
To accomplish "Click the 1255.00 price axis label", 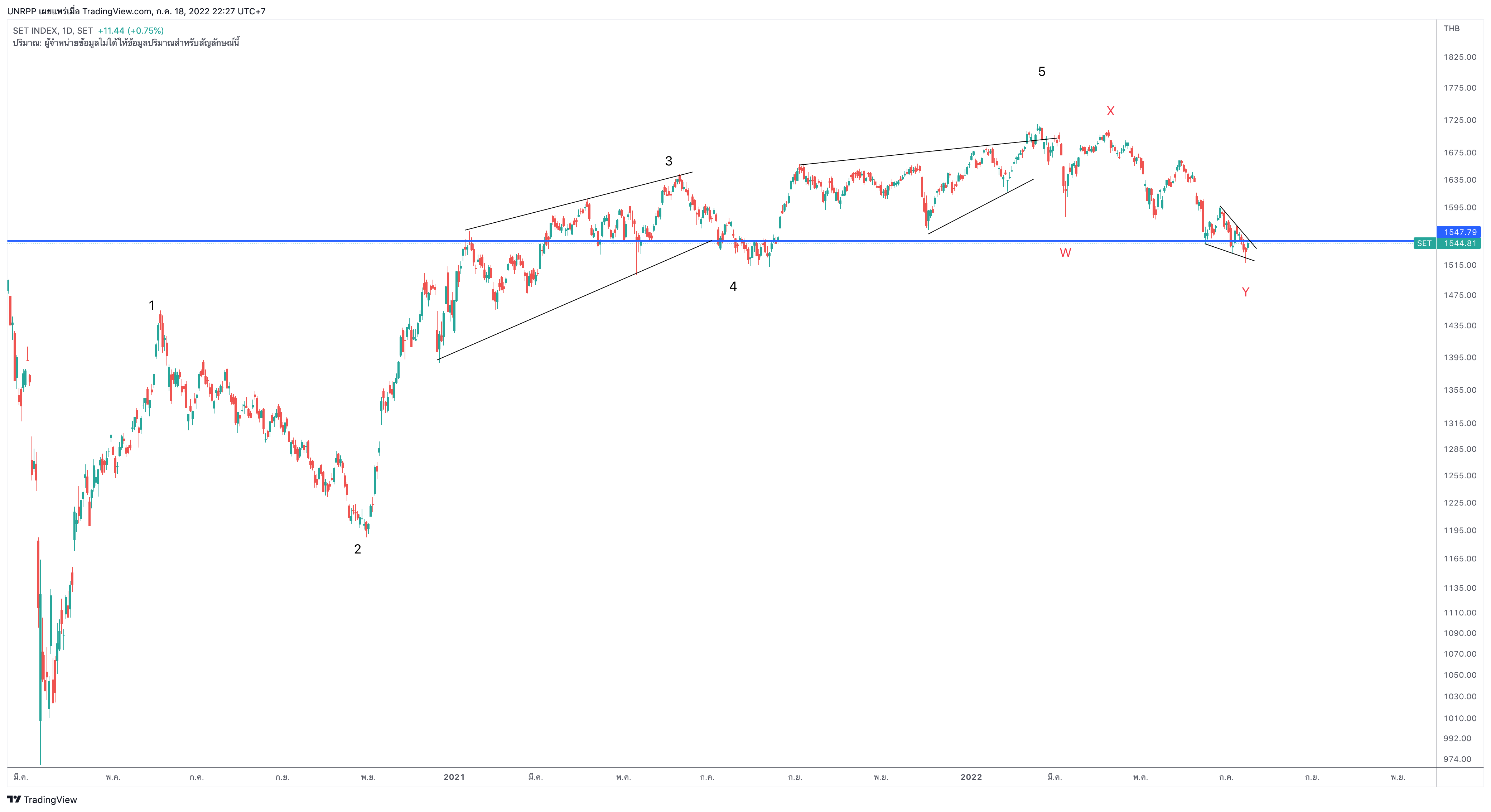I will coord(1460,476).
